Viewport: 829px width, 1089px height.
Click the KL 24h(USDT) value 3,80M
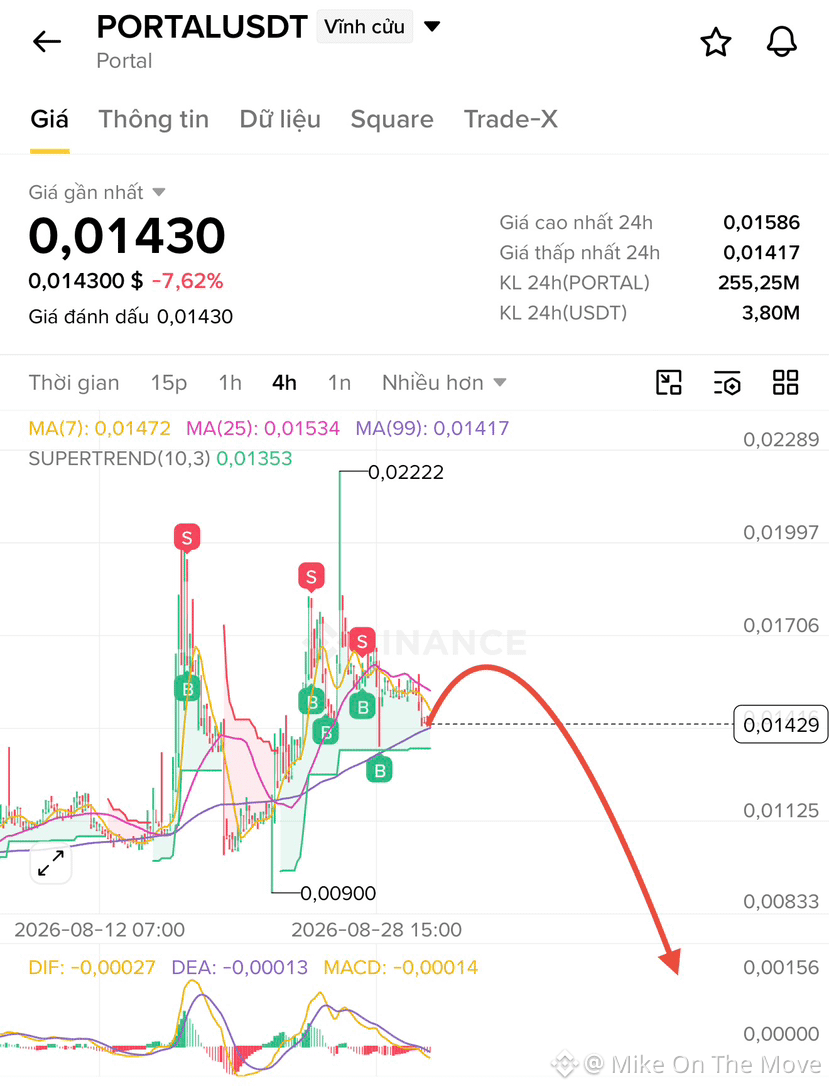(771, 313)
